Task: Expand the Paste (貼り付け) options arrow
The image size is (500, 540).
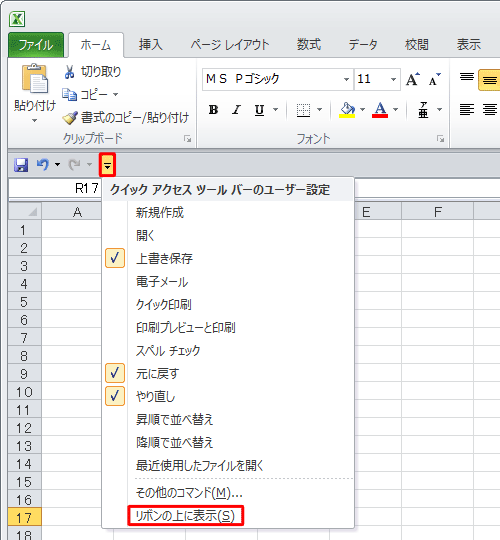Action: [34, 121]
